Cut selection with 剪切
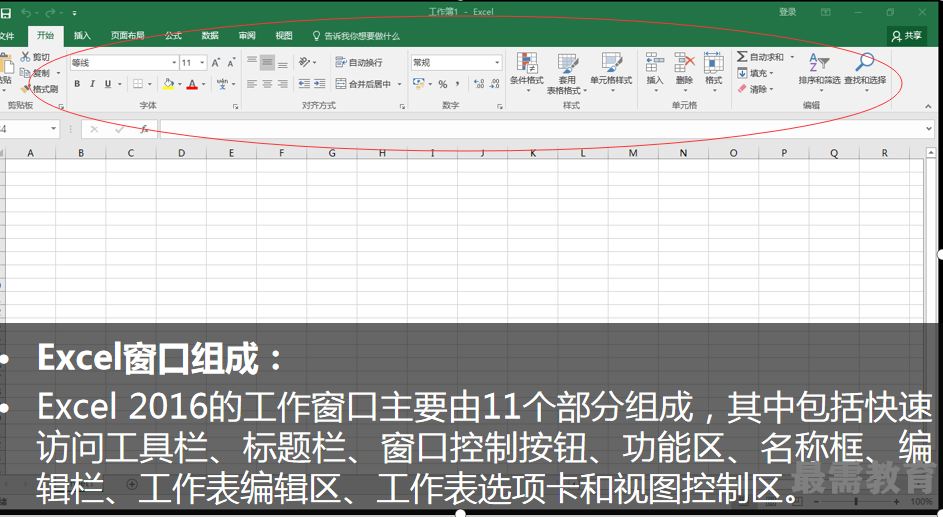Viewport: 943px width, 517px height. (x=35, y=57)
